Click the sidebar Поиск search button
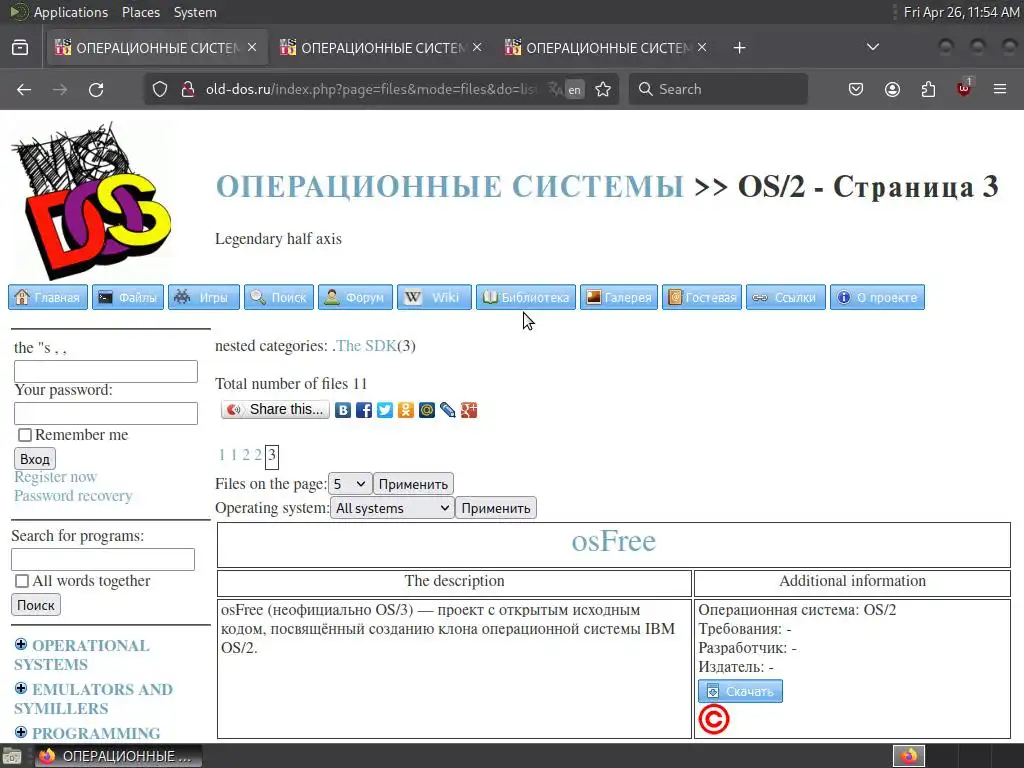The width and height of the screenshot is (1024, 768). [x=36, y=605]
